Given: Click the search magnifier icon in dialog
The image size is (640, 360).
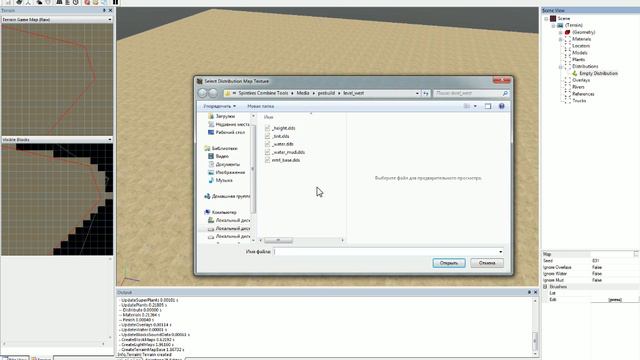Looking at the screenshot, I should pos(505,93).
